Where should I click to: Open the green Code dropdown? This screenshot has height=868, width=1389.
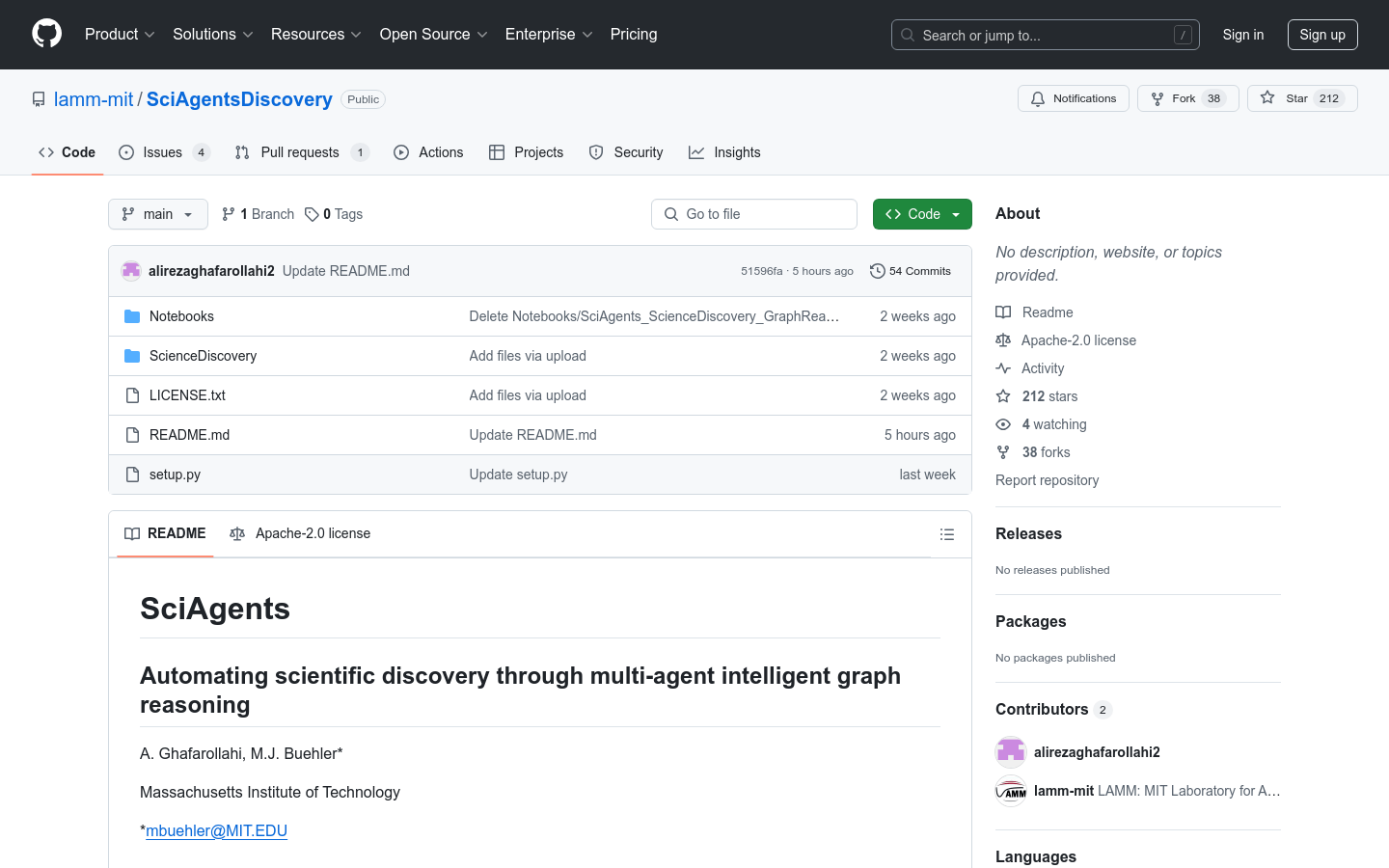[921, 214]
